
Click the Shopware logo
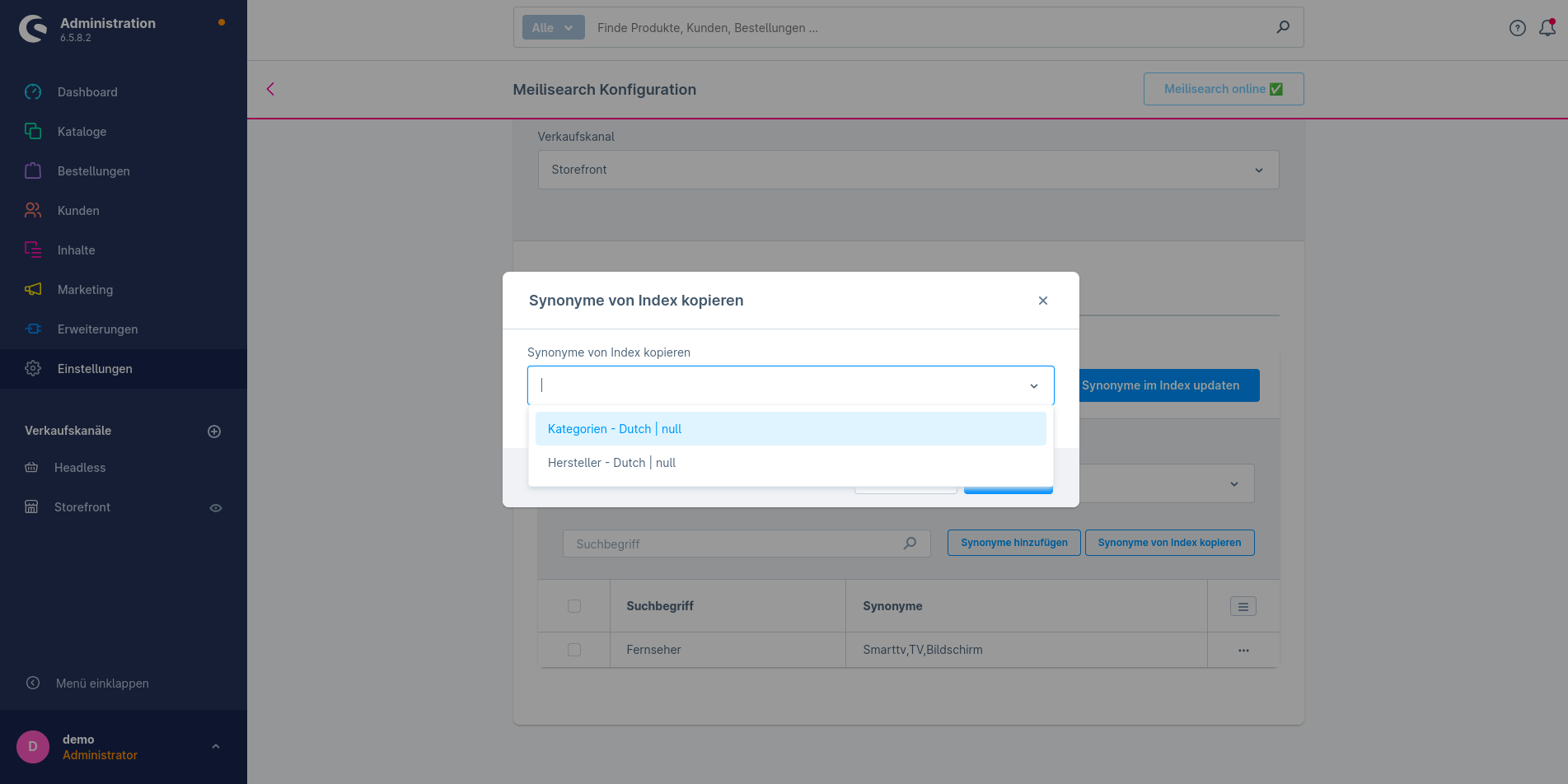click(x=33, y=29)
